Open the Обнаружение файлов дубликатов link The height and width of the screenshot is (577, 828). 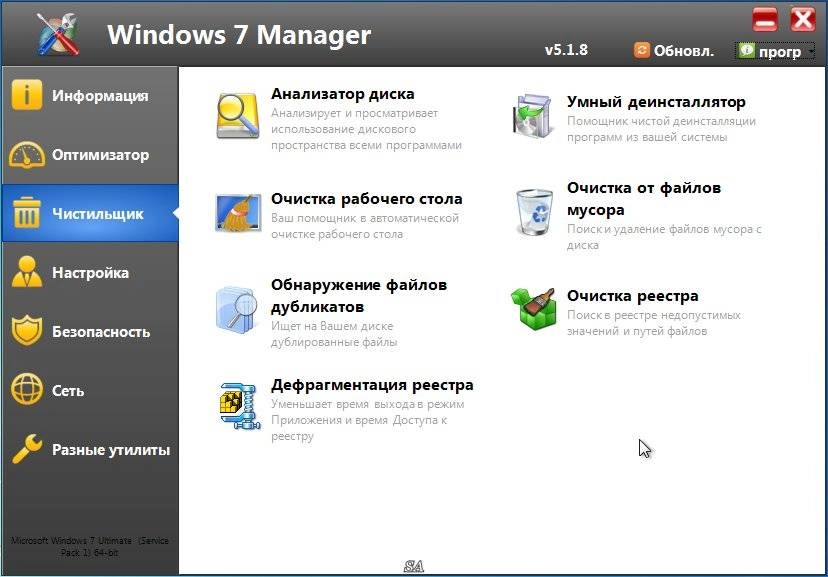tap(359, 296)
